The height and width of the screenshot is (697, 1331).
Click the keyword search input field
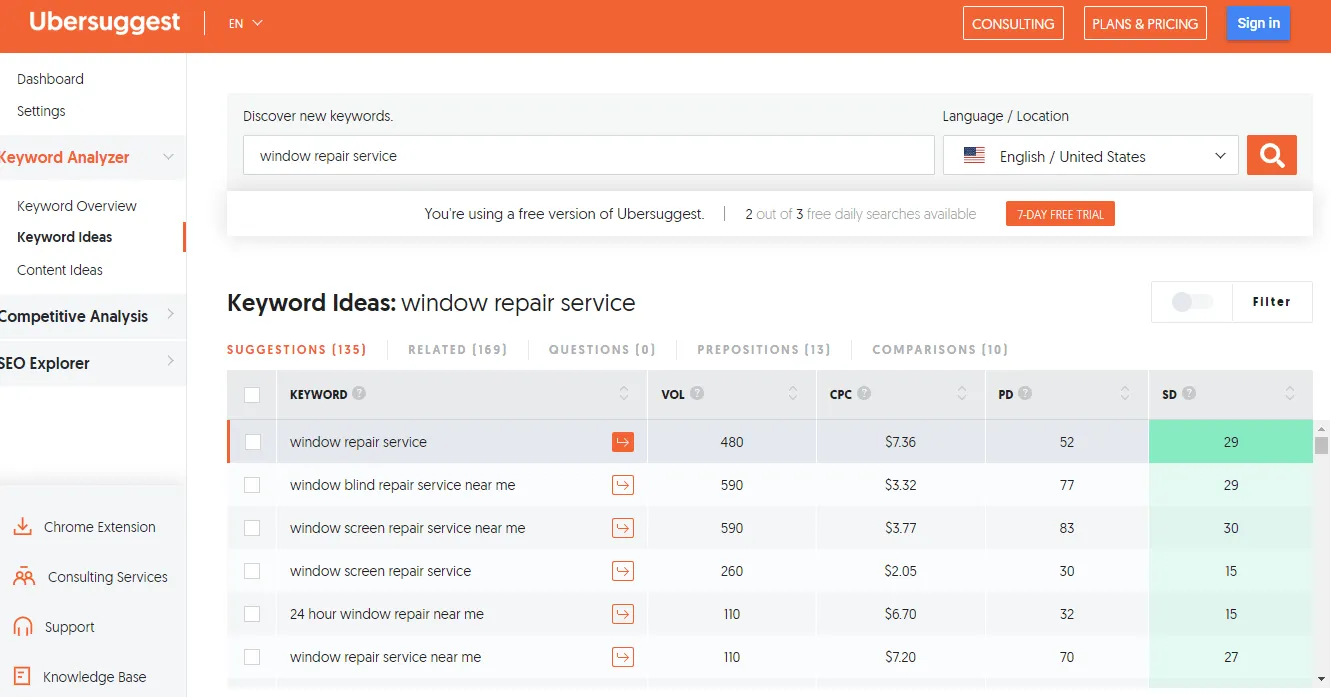tap(588, 156)
